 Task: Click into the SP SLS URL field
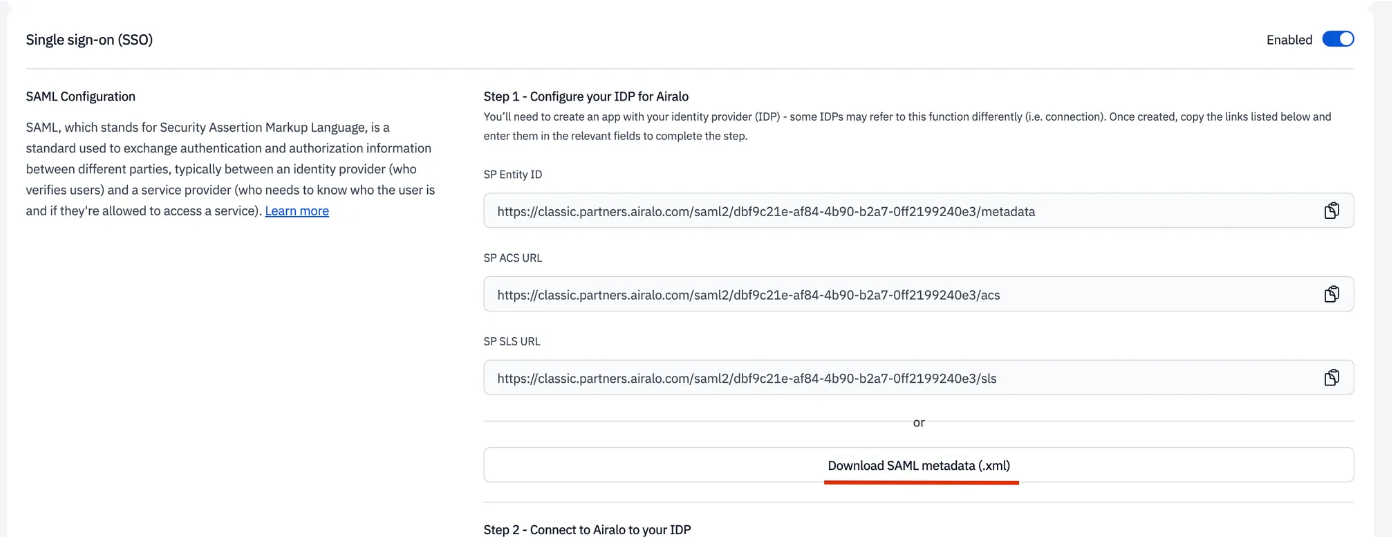(x=919, y=378)
